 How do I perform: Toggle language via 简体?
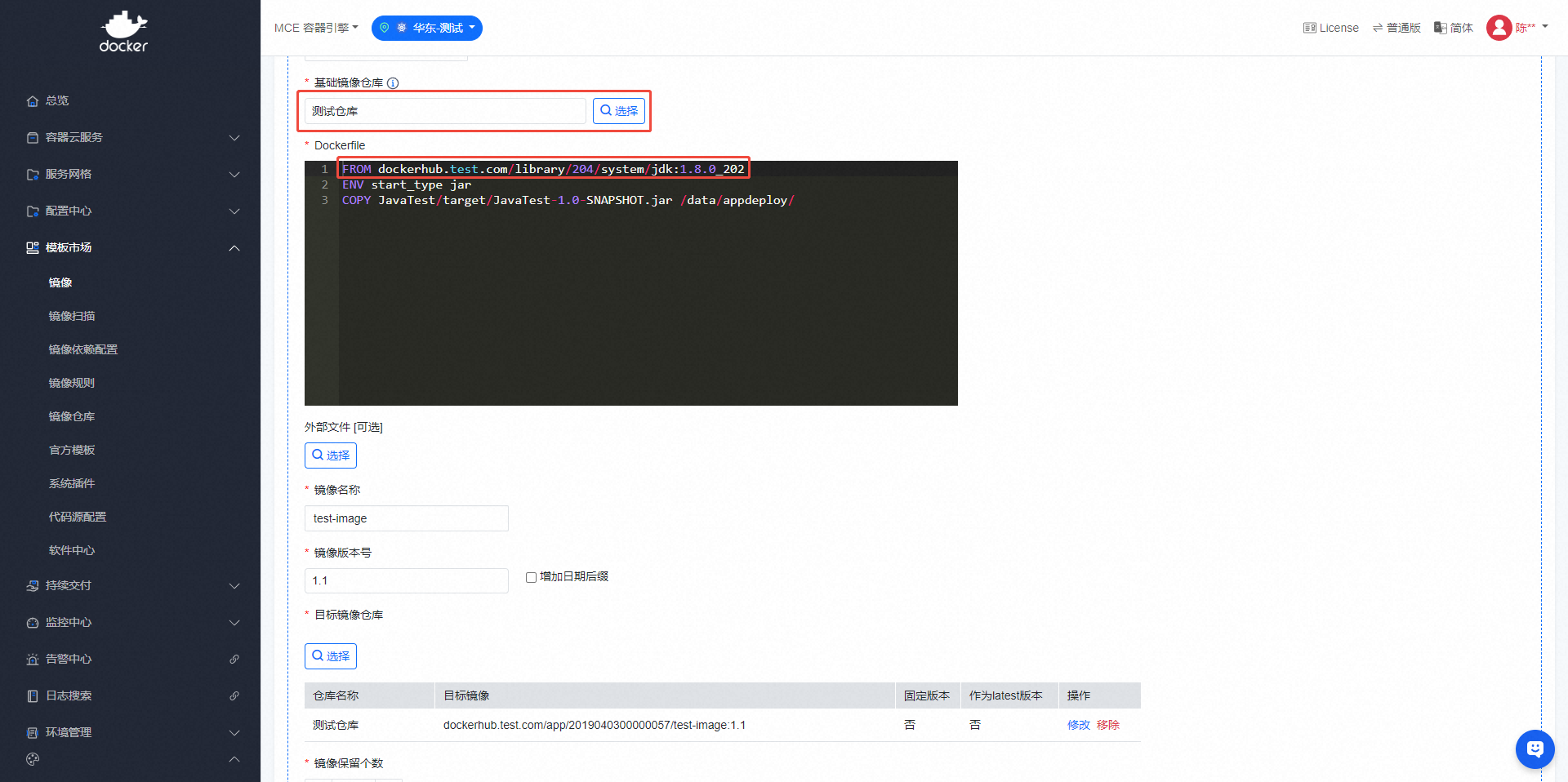pos(1454,28)
